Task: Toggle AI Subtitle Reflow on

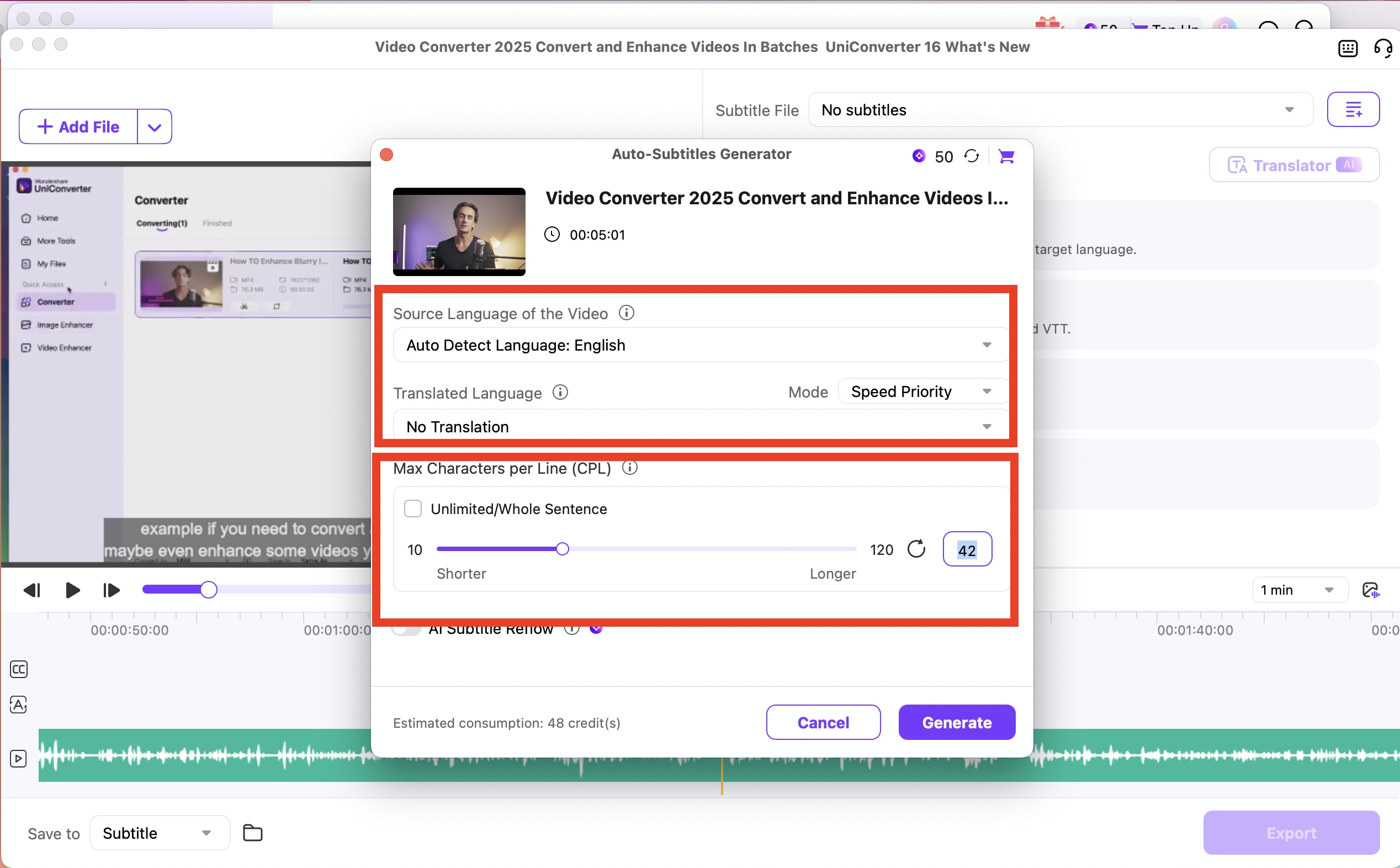Action: [x=406, y=631]
